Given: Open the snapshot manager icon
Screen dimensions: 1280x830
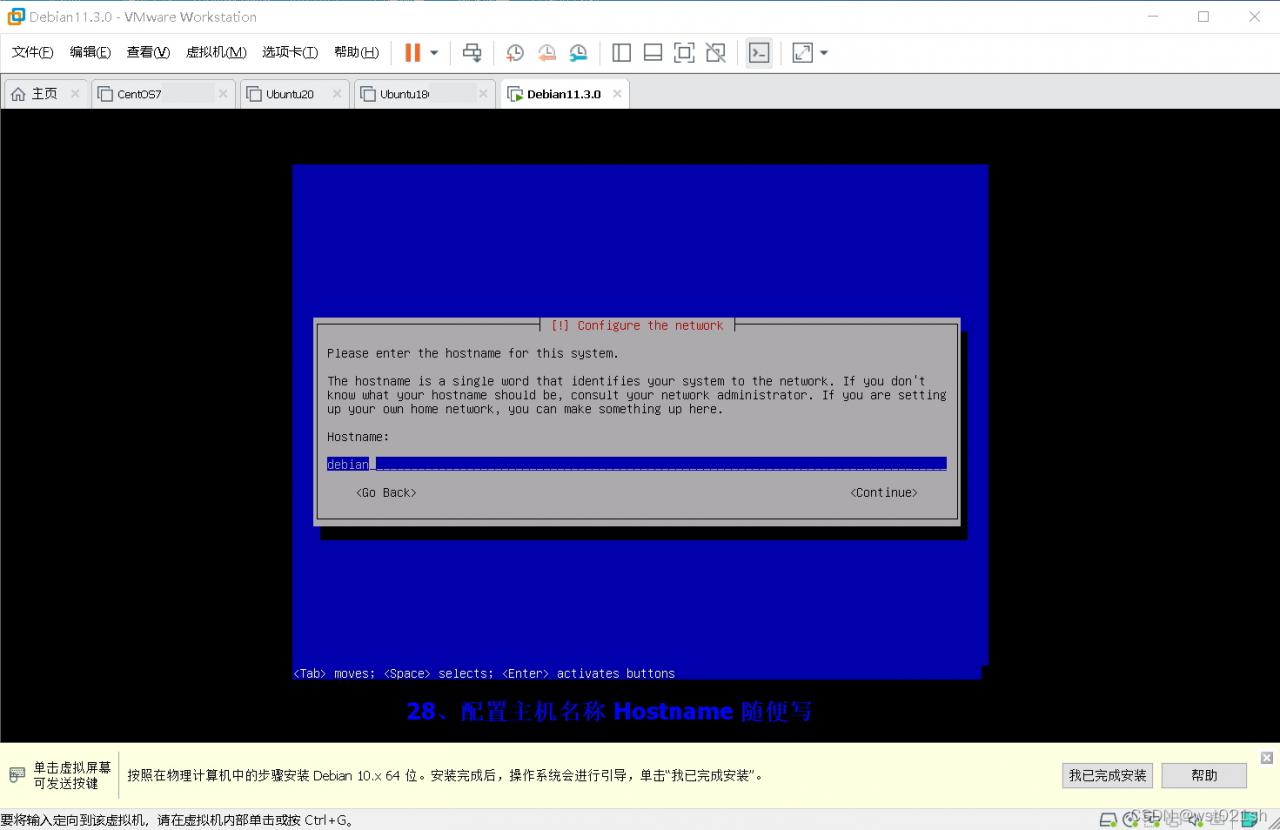Looking at the screenshot, I should 579,53.
